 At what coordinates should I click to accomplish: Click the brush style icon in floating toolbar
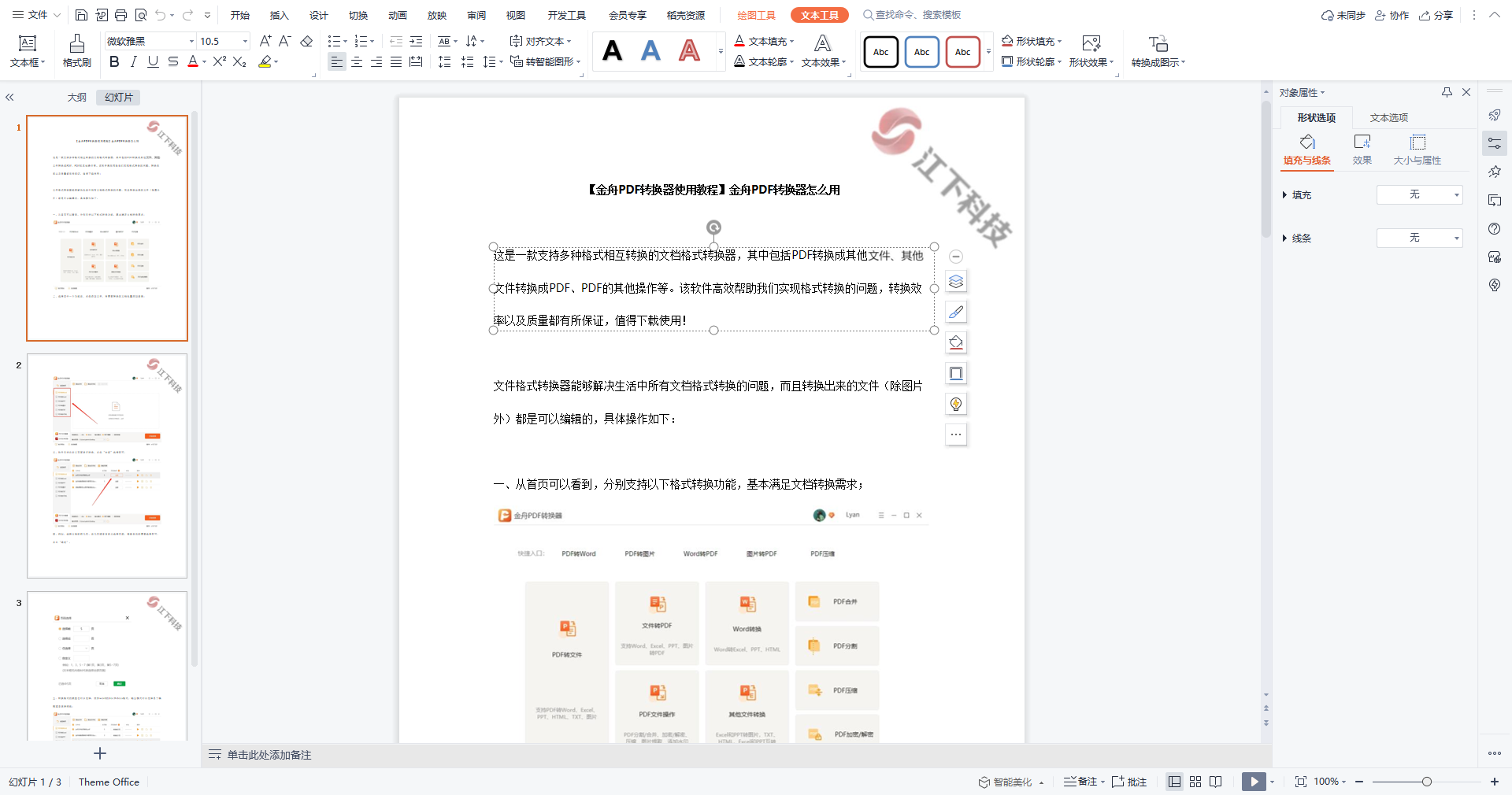click(x=956, y=312)
